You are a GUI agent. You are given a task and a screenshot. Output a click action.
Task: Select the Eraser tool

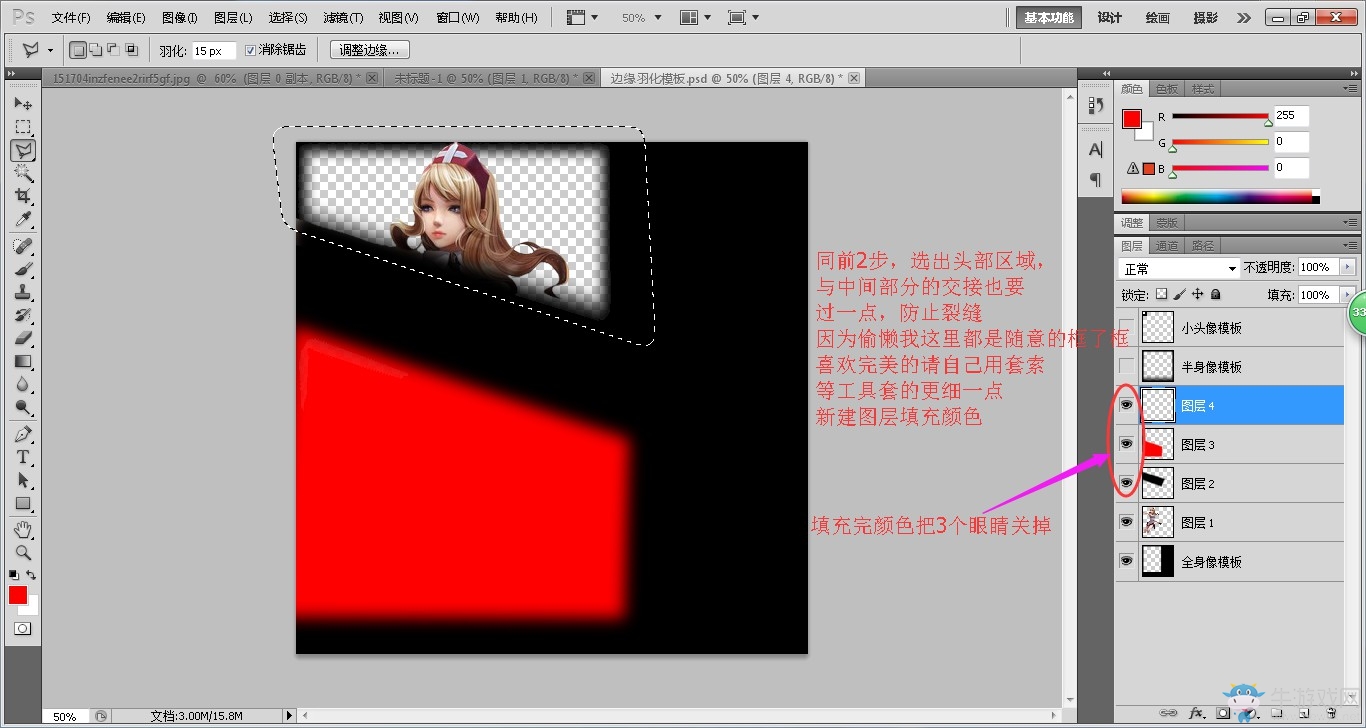point(23,338)
